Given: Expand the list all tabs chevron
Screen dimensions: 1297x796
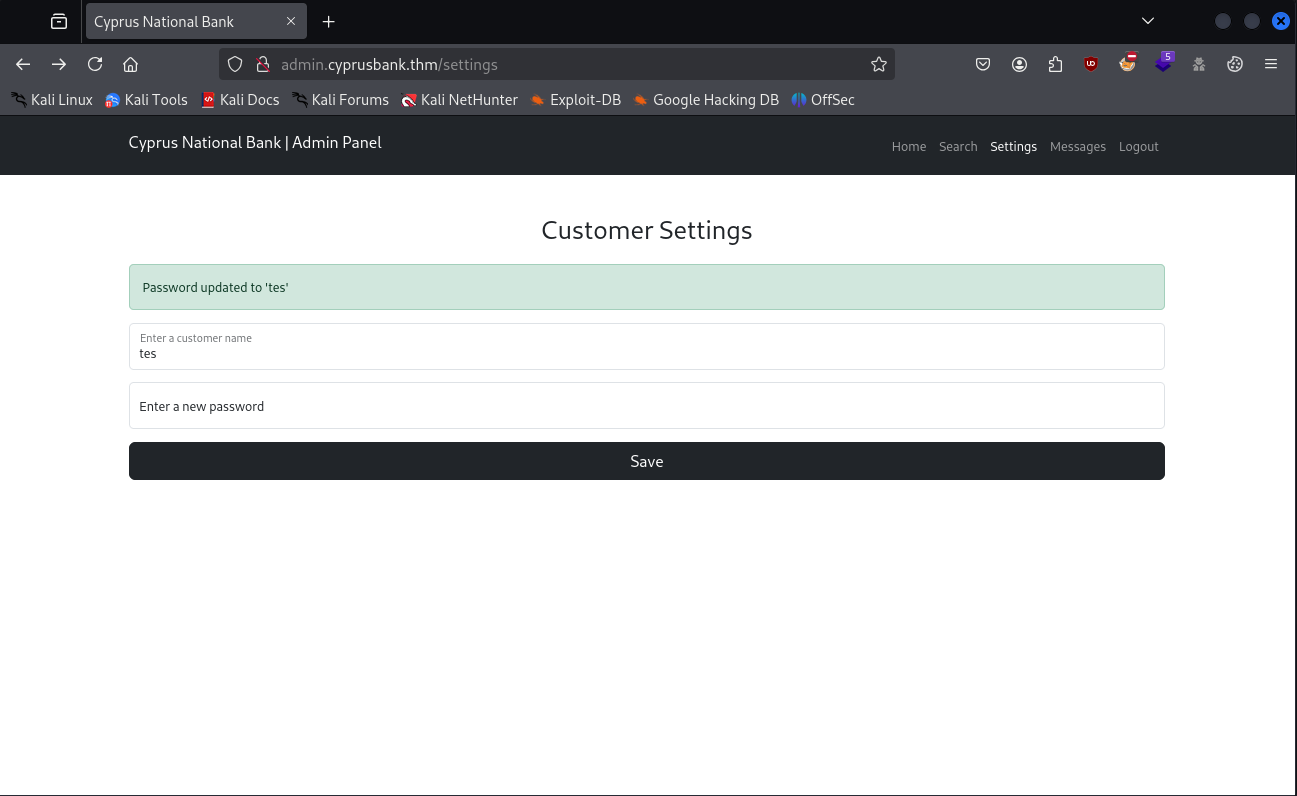Looking at the screenshot, I should click(1148, 21).
